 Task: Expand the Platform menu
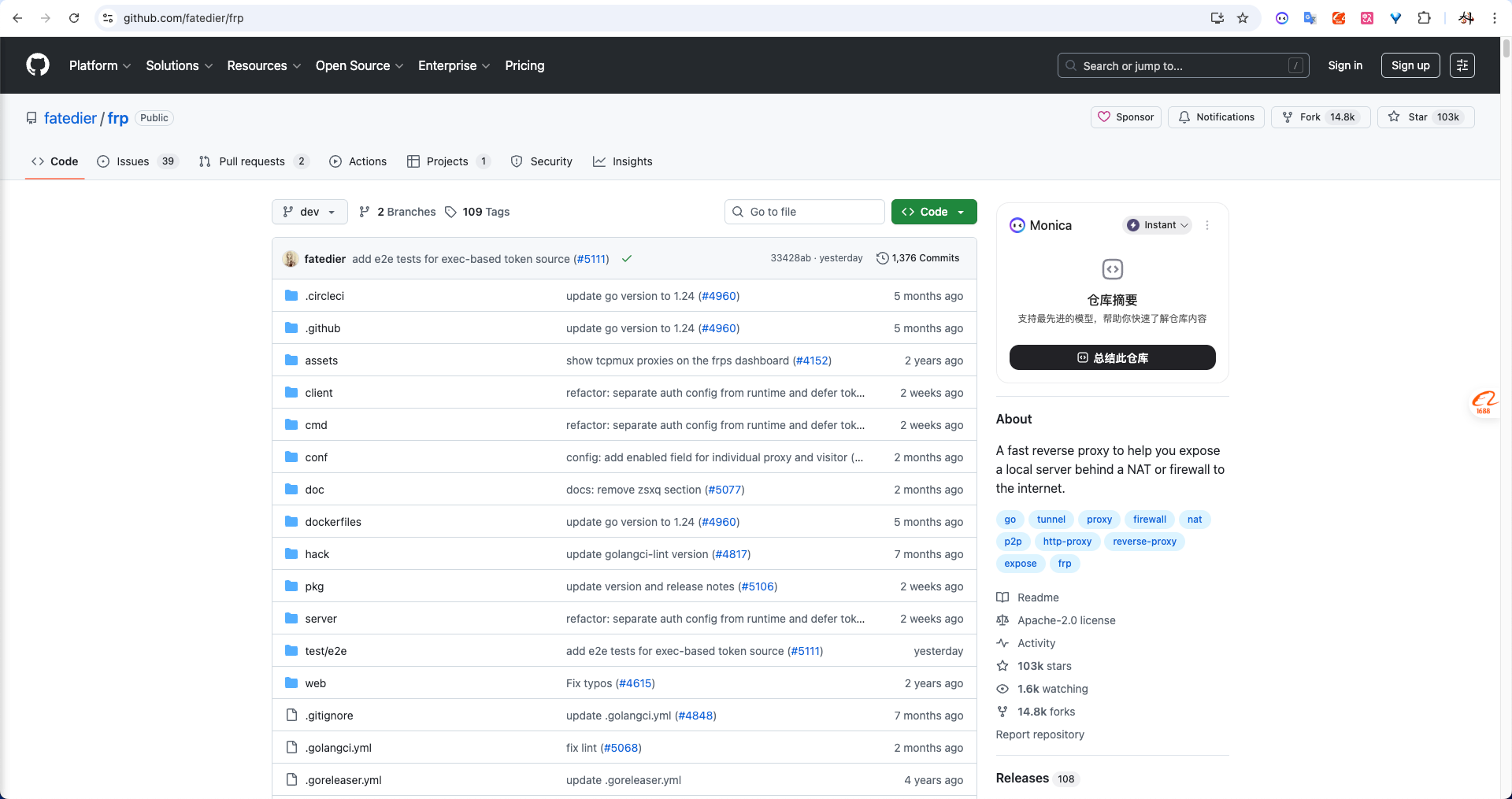point(100,65)
